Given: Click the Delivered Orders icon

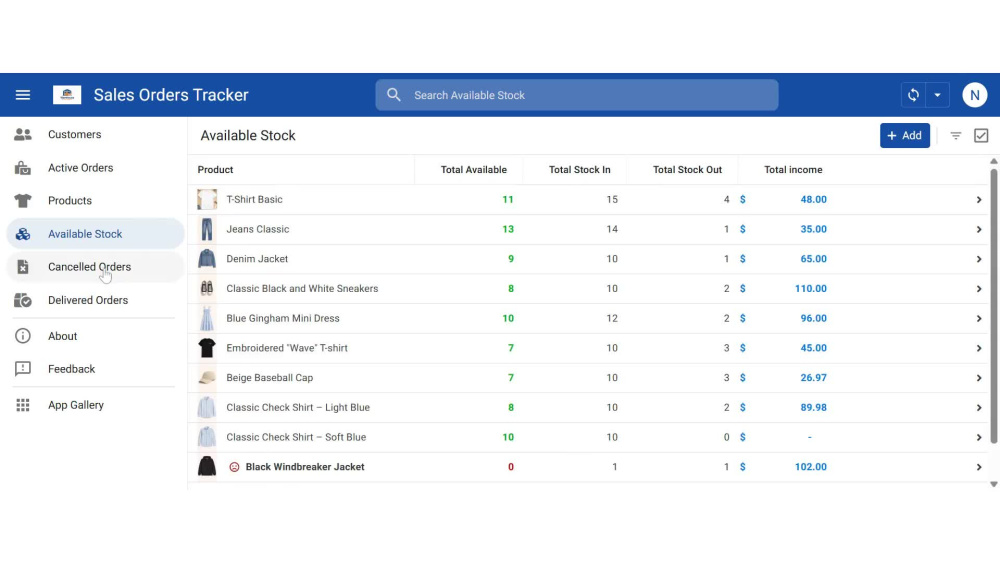Looking at the screenshot, I should (x=23, y=300).
